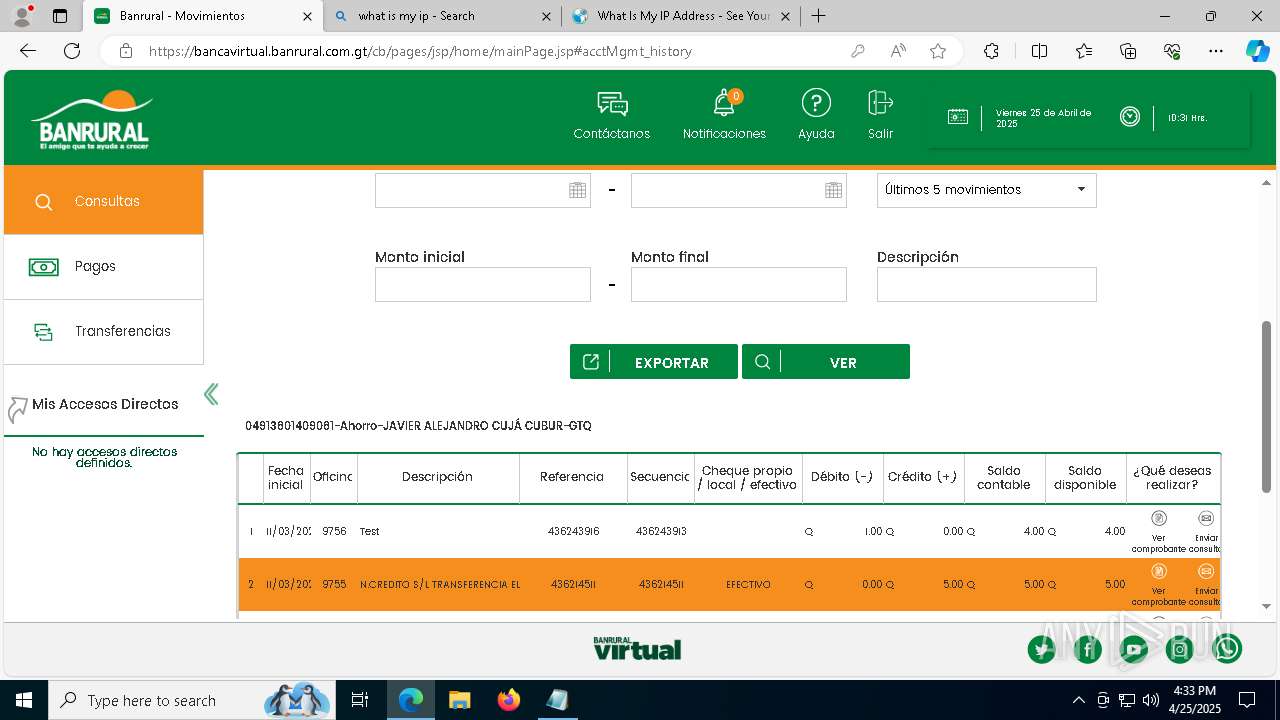Screen dimensions: 1280x720
Task: Open File Explorer from taskbar
Action: 460,700
